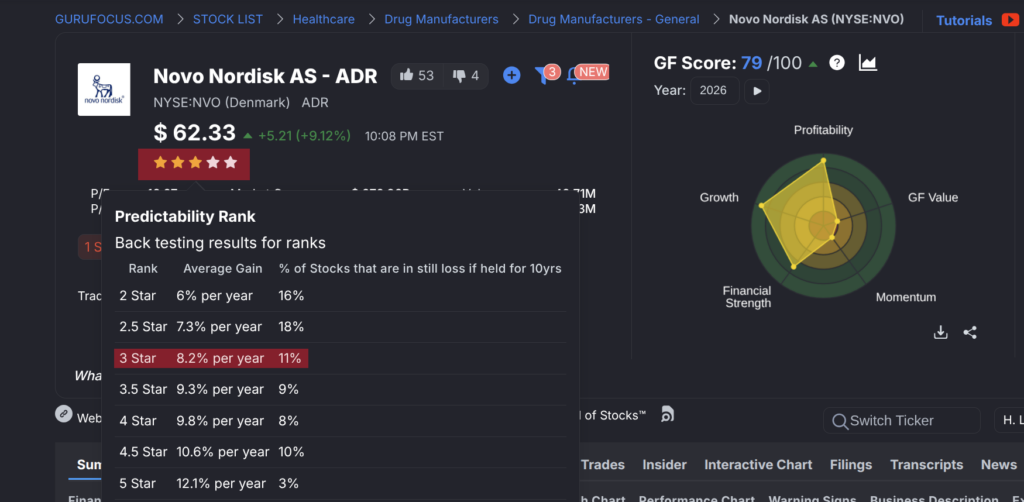Click the website link chain icon
1024x502 pixels.
coord(64,414)
